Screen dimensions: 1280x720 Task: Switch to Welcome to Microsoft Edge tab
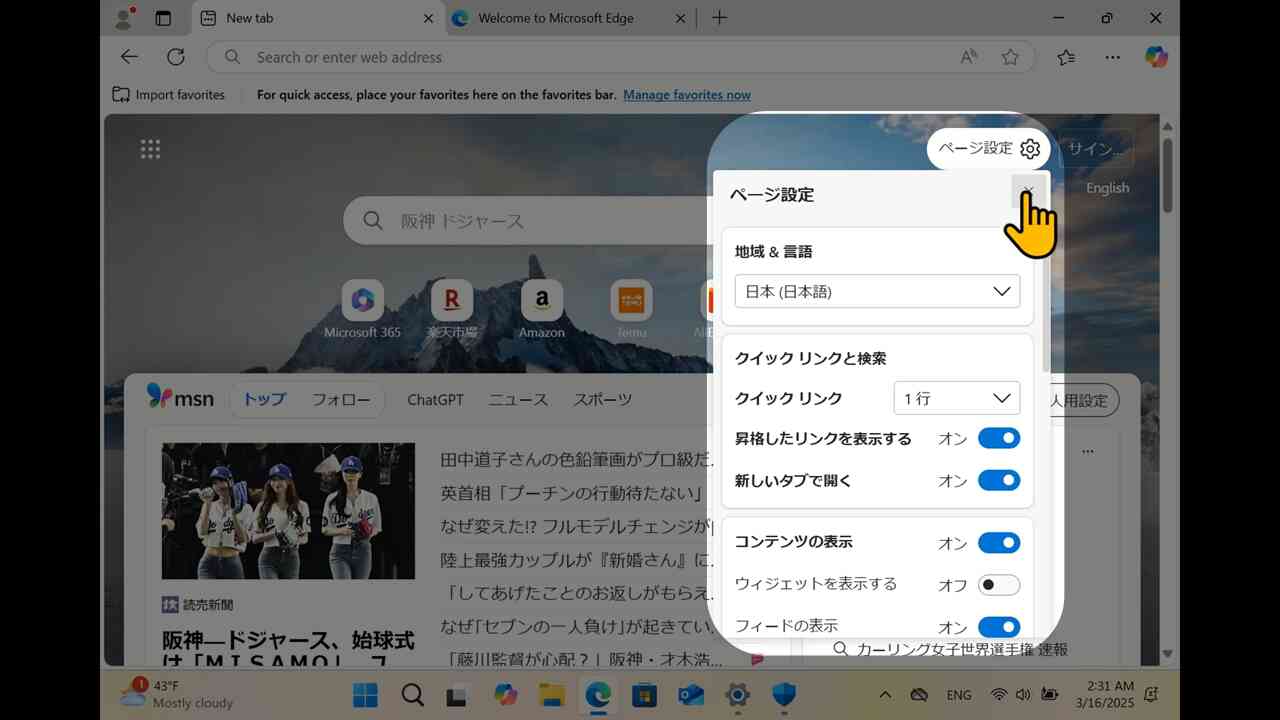click(x=571, y=18)
